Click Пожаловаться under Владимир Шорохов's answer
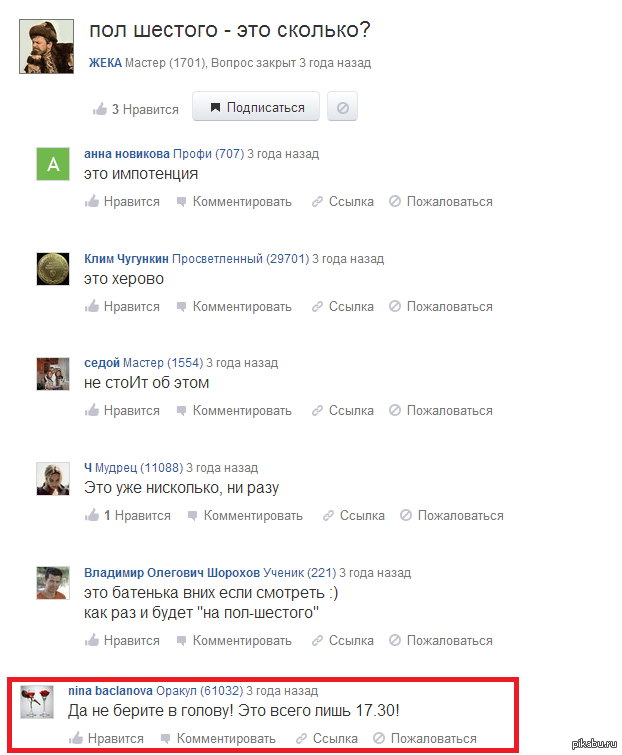 450,640
